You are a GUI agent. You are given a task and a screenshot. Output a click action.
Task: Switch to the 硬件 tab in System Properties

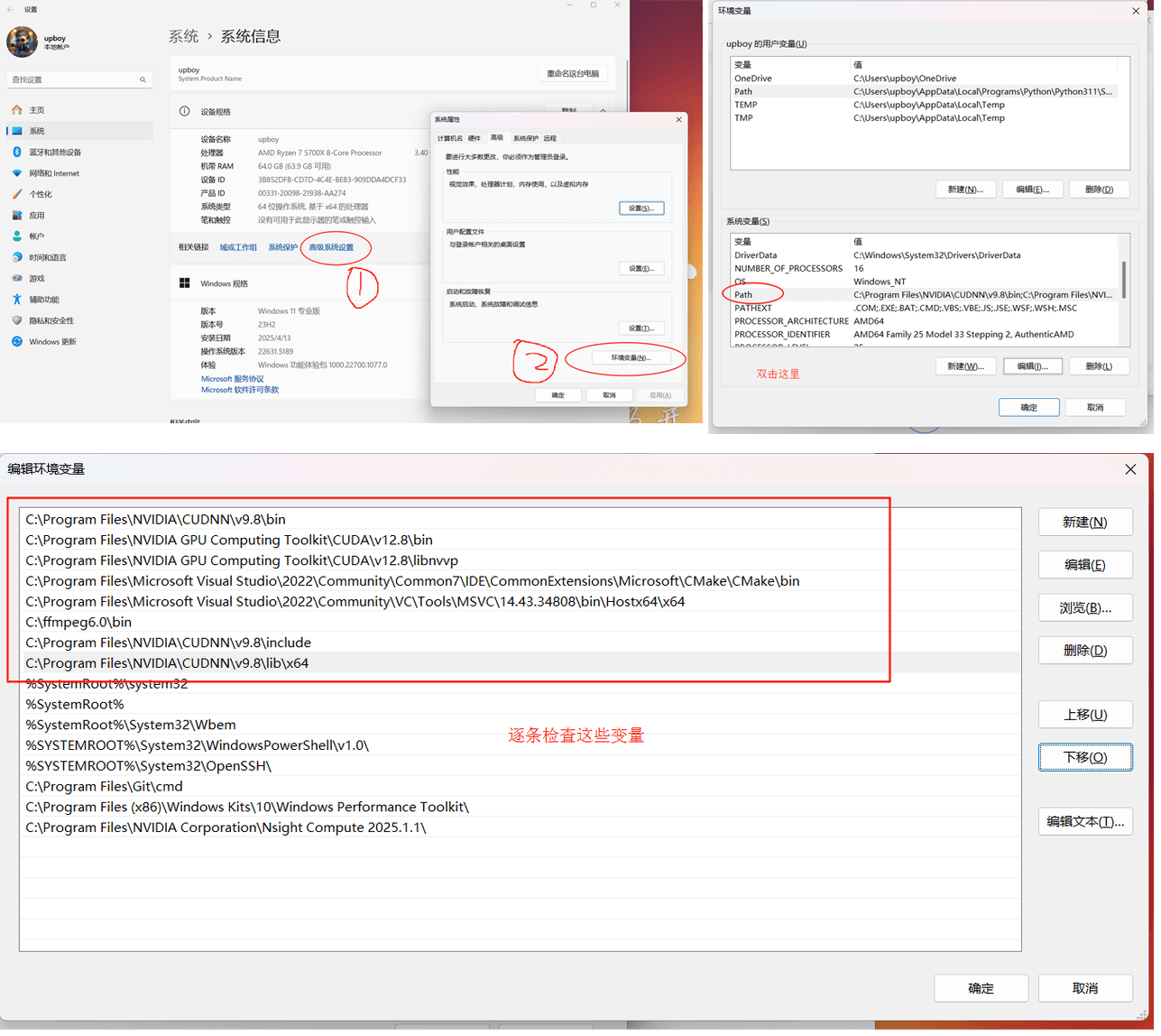pyautogui.click(x=475, y=138)
